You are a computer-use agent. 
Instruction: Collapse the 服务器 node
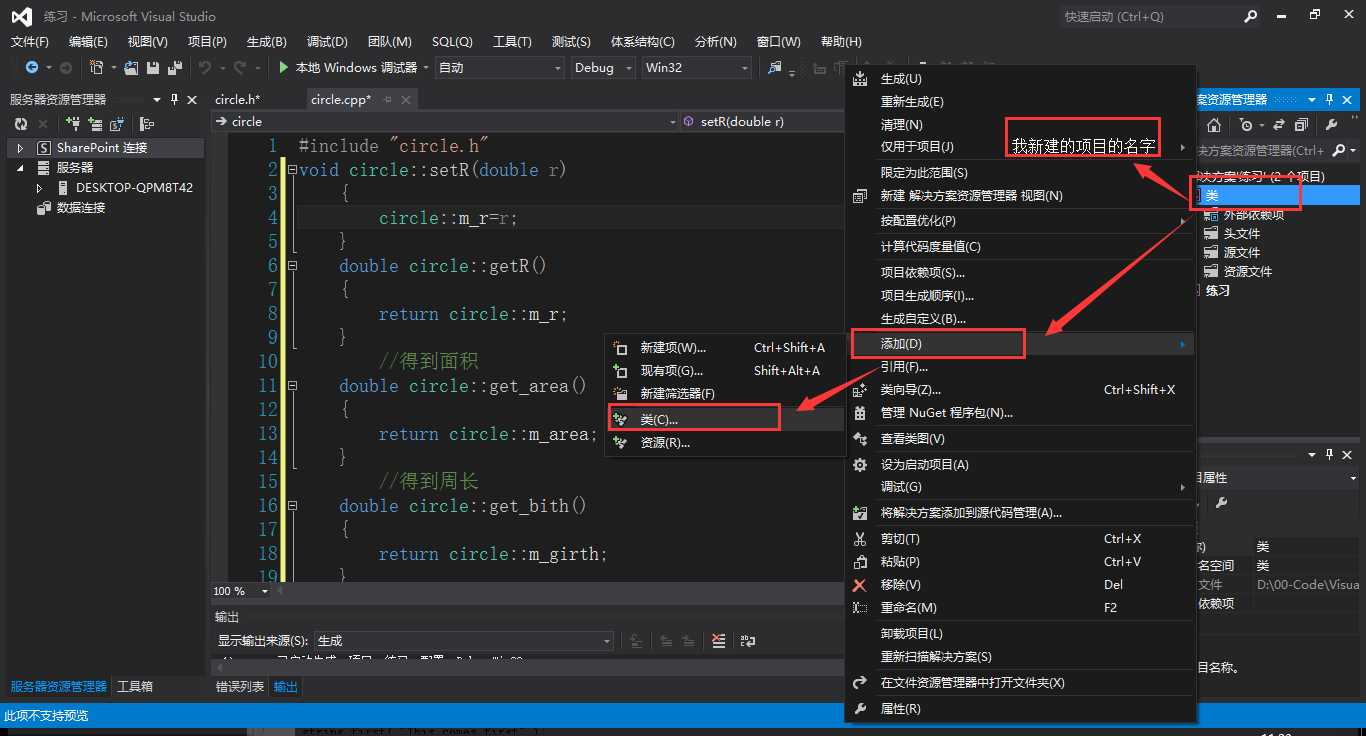coord(20,168)
